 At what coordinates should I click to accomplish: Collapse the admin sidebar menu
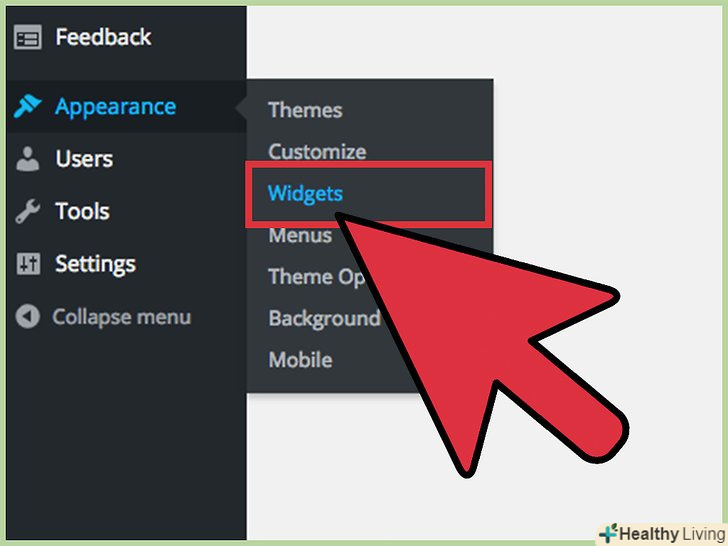(x=122, y=317)
